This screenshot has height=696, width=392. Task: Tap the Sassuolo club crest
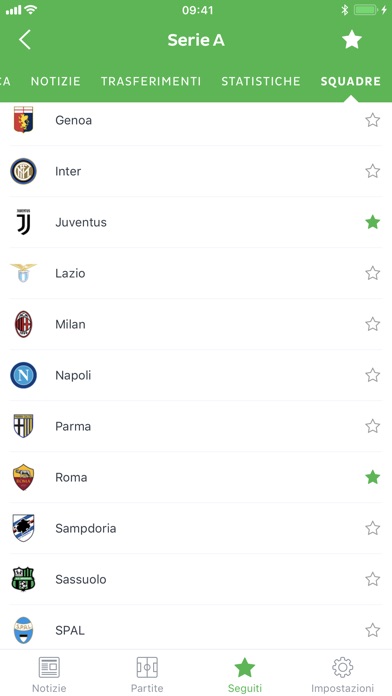click(x=24, y=579)
